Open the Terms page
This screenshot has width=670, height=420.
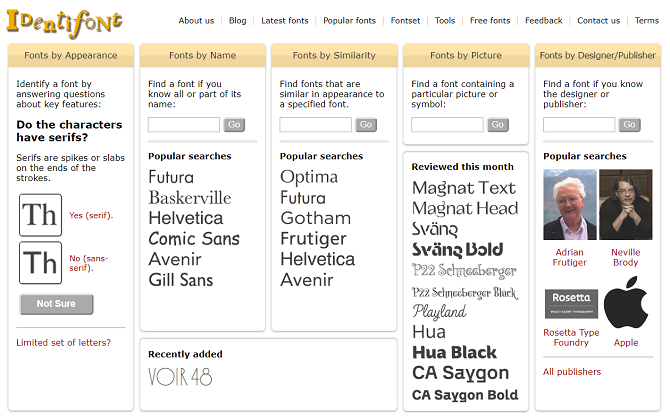coord(646,21)
